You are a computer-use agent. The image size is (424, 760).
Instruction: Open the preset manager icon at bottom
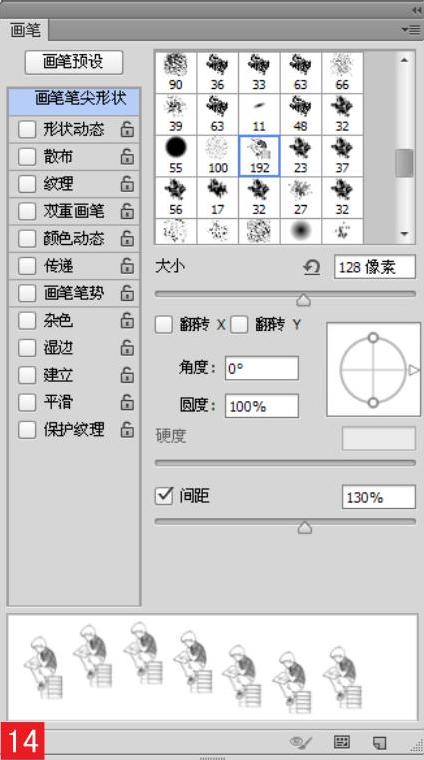click(x=342, y=742)
